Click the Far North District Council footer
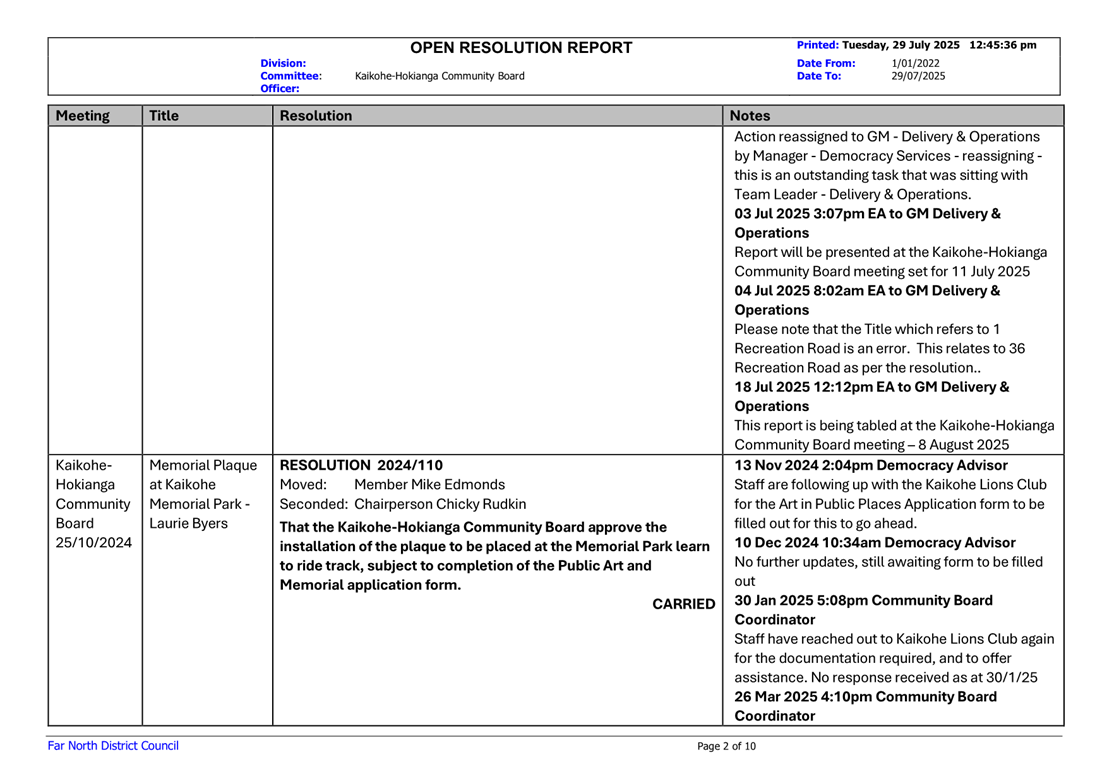The height and width of the screenshot is (783, 1107). pos(113,746)
